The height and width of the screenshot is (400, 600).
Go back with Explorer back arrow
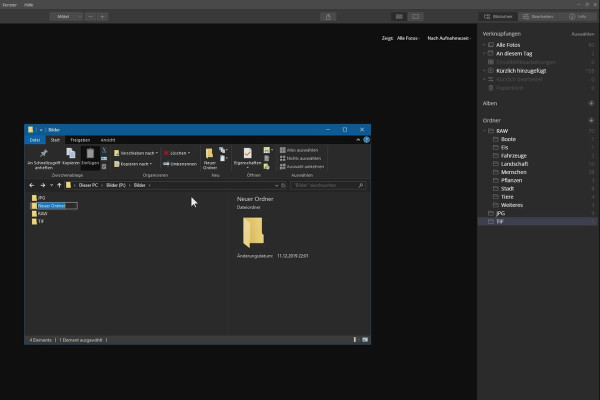point(32,185)
